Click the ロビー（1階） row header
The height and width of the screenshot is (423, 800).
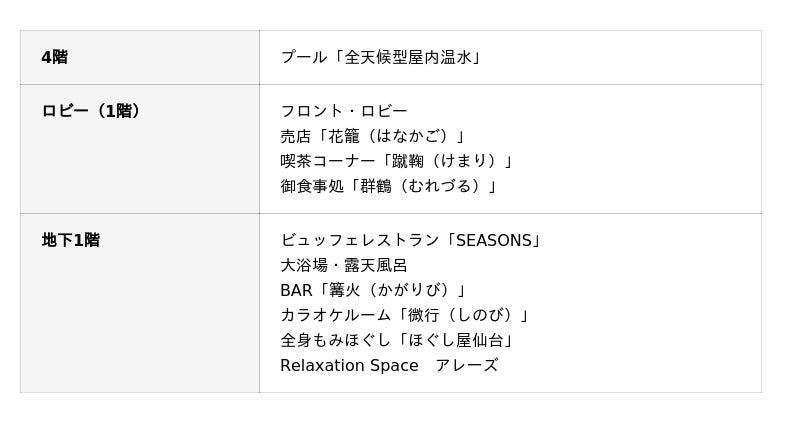[91, 111]
